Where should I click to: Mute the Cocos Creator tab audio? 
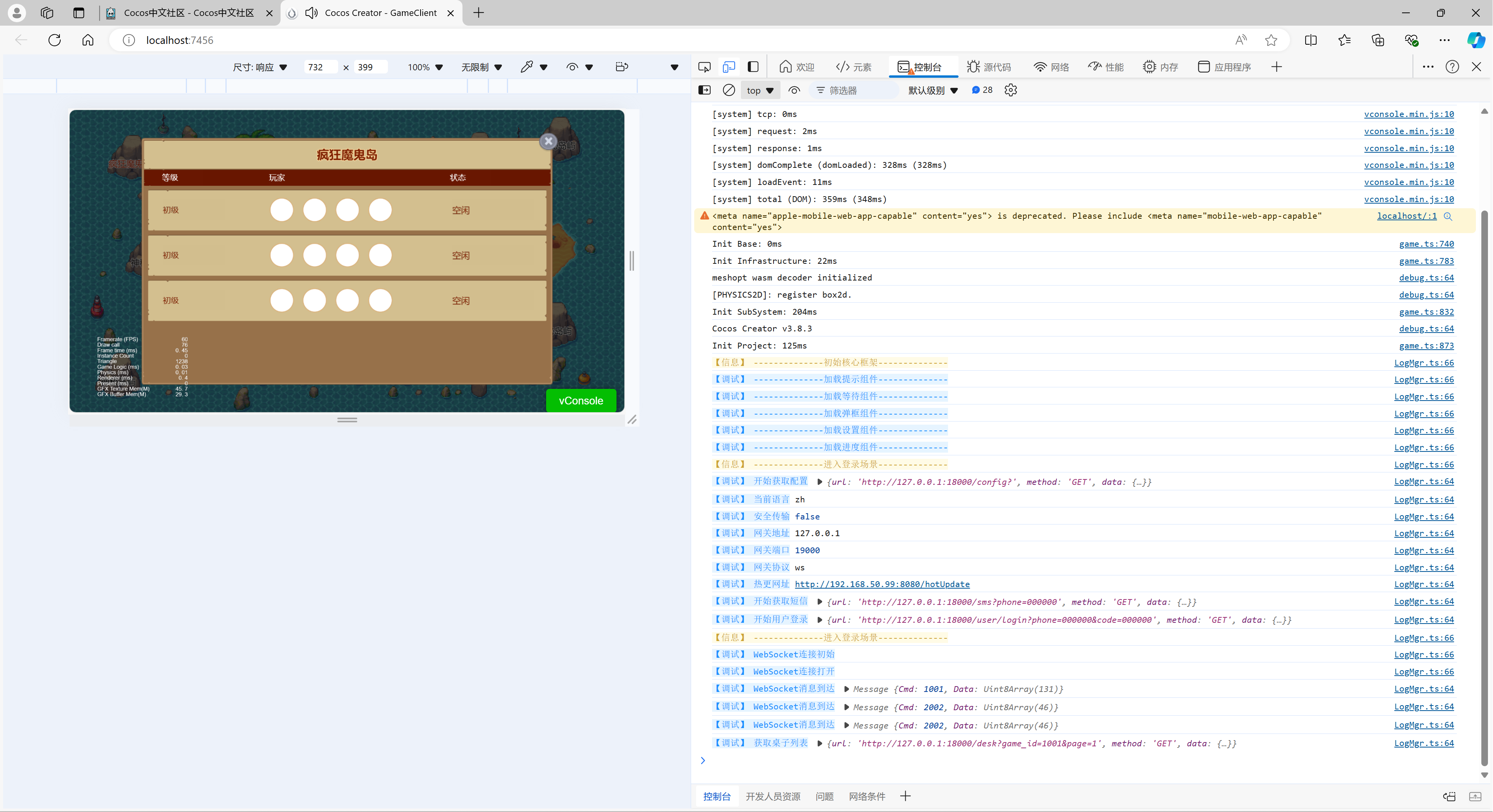pyautogui.click(x=311, y=13)
